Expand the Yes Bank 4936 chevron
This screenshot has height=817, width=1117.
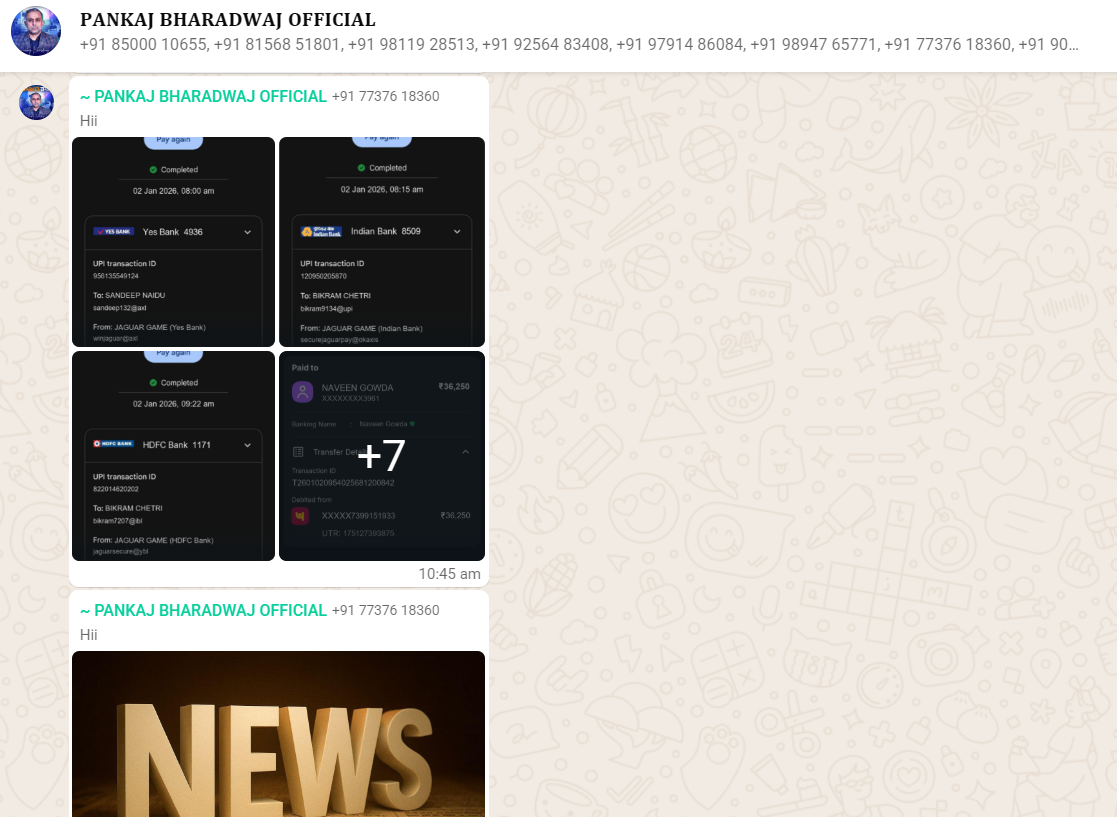tap(247, 232)
